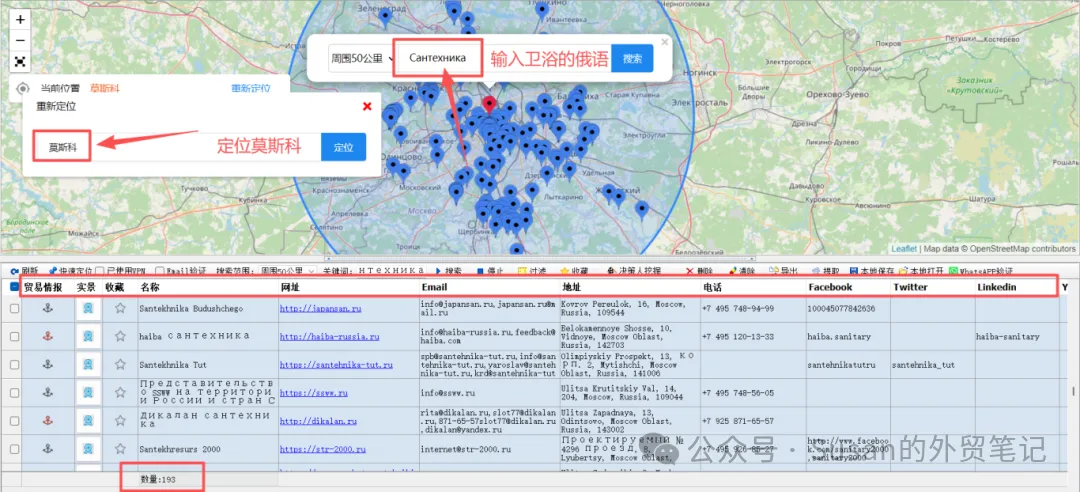Click trade intelligence anchor icon for Santekhnika Tut
Viewport: 1080px width, 492px height.
tap(48, 365)
